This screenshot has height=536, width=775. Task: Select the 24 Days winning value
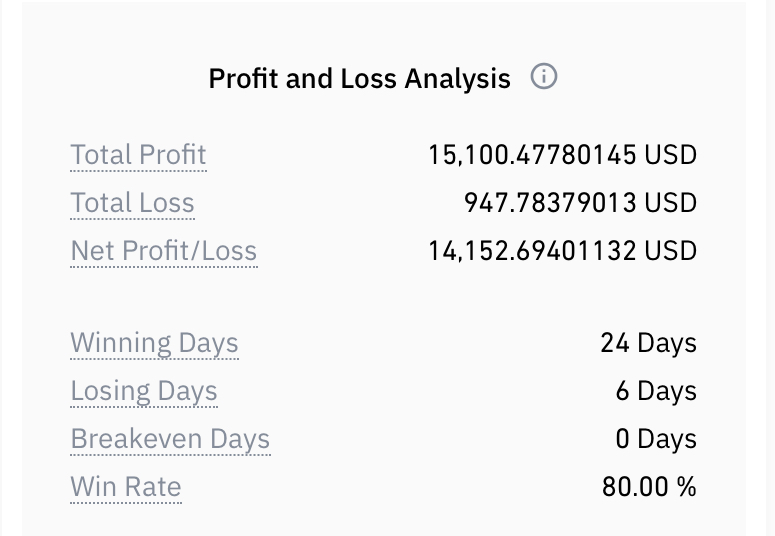pos(648,343)
